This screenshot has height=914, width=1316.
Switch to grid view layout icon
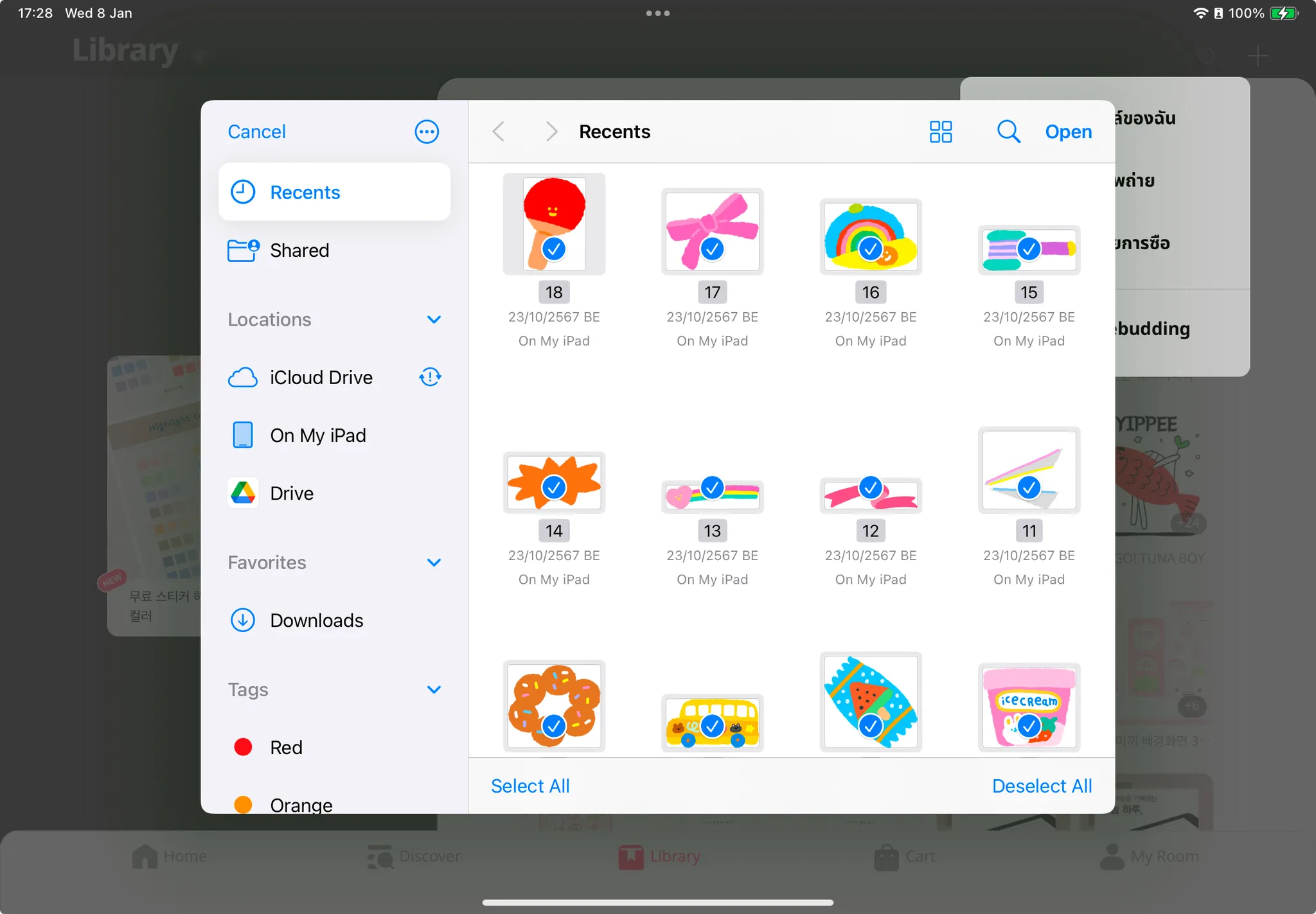click(941, 132)
